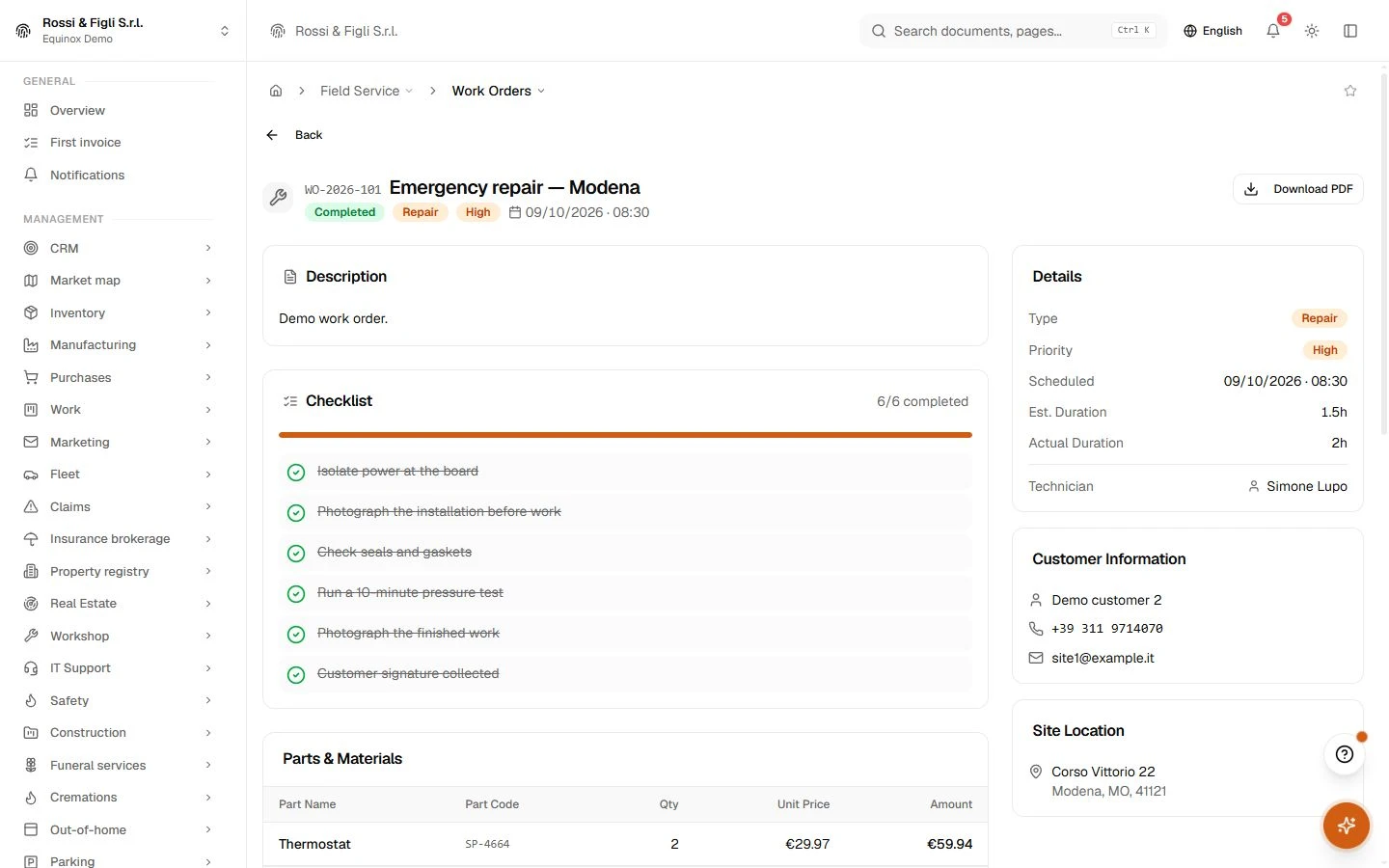
Task: Click the Insurance brokerage umbrella icon
Action: tap(31, 539)
